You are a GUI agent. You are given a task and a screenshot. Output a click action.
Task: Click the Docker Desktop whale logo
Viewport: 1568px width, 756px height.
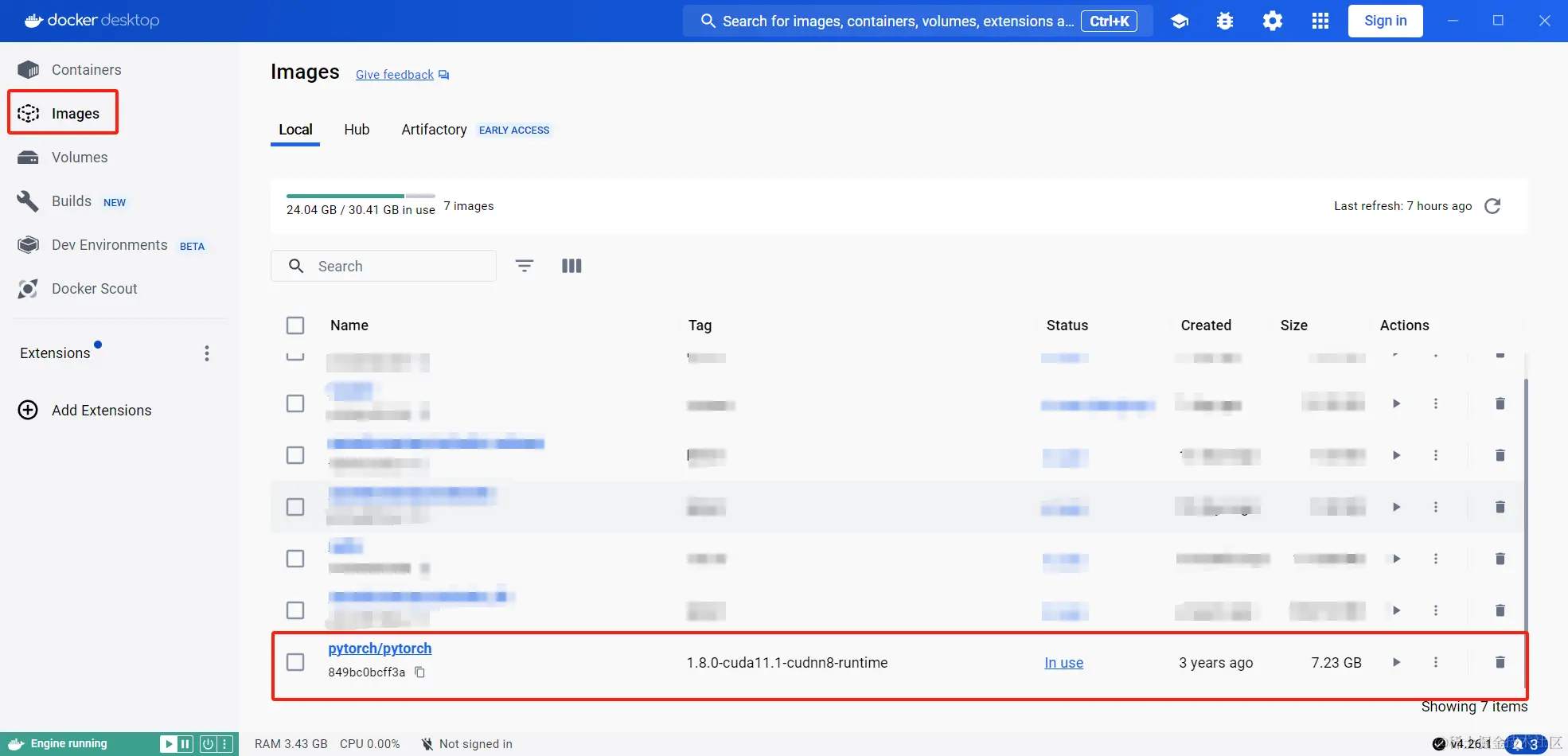[92, 21]
